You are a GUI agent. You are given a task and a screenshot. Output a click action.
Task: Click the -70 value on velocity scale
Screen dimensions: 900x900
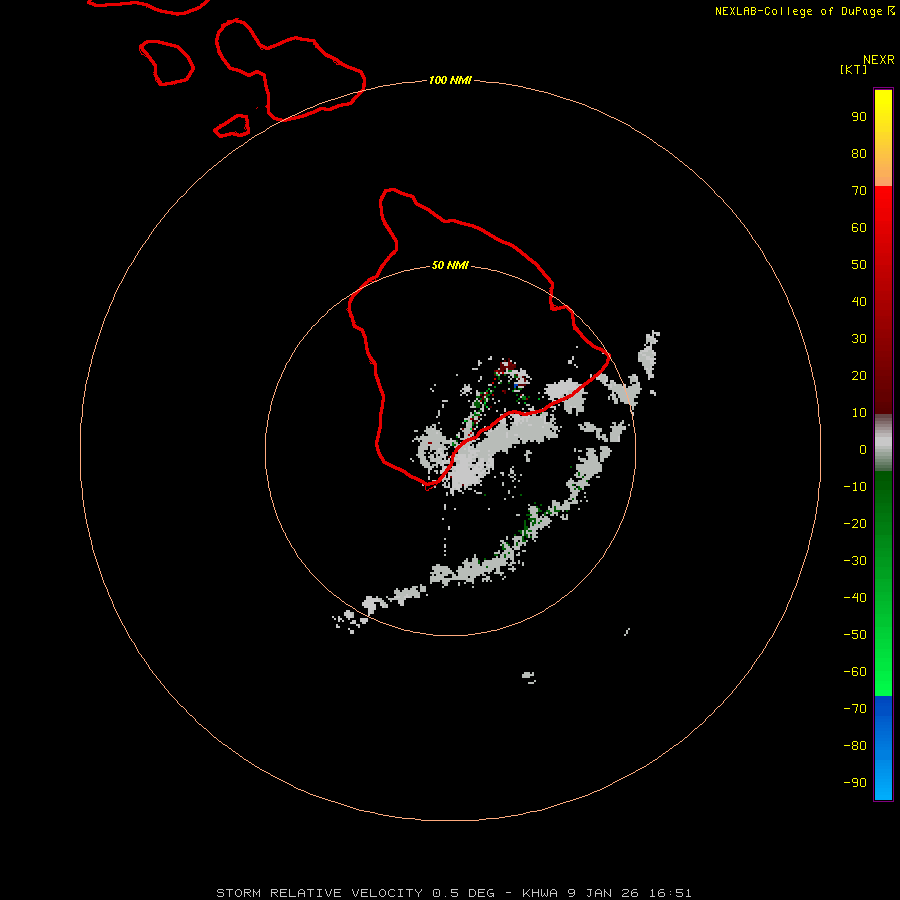tap(855, 709)
